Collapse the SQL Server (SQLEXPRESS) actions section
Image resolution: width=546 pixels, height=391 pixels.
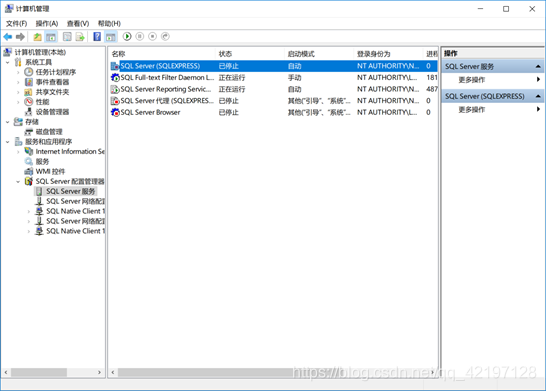coord(538,96)
